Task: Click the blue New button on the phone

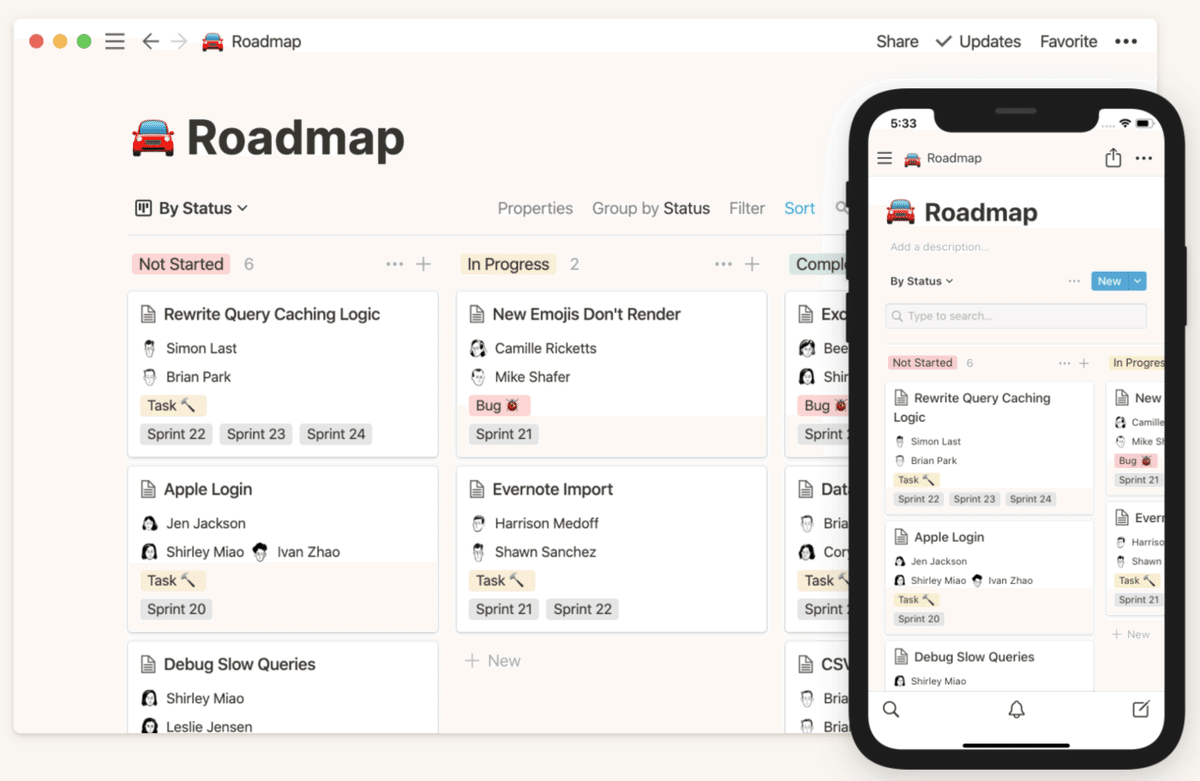Action: point(1109,281)
